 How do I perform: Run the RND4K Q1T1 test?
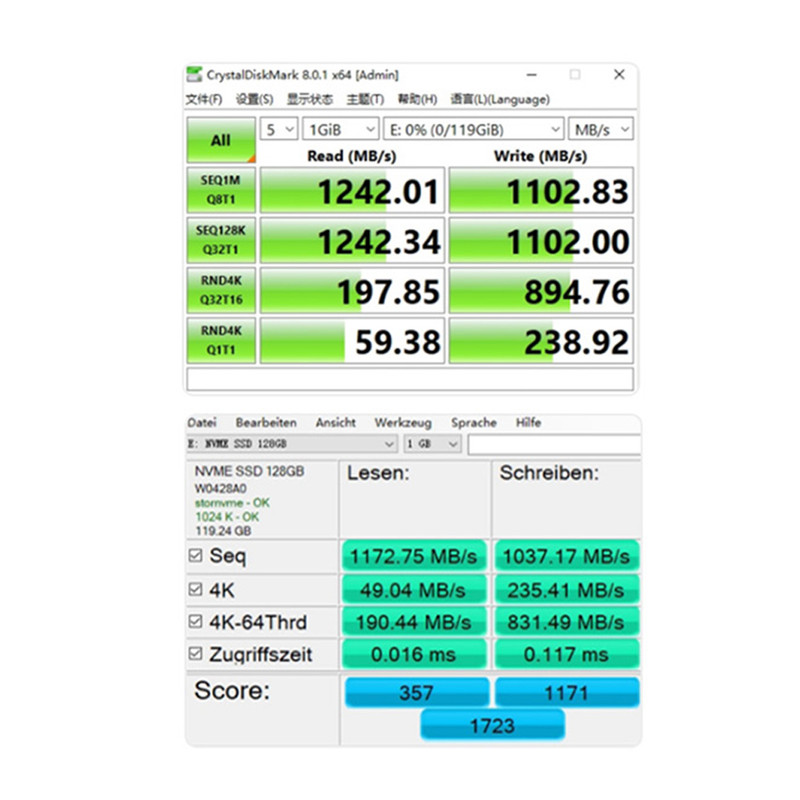pos(221,341)
